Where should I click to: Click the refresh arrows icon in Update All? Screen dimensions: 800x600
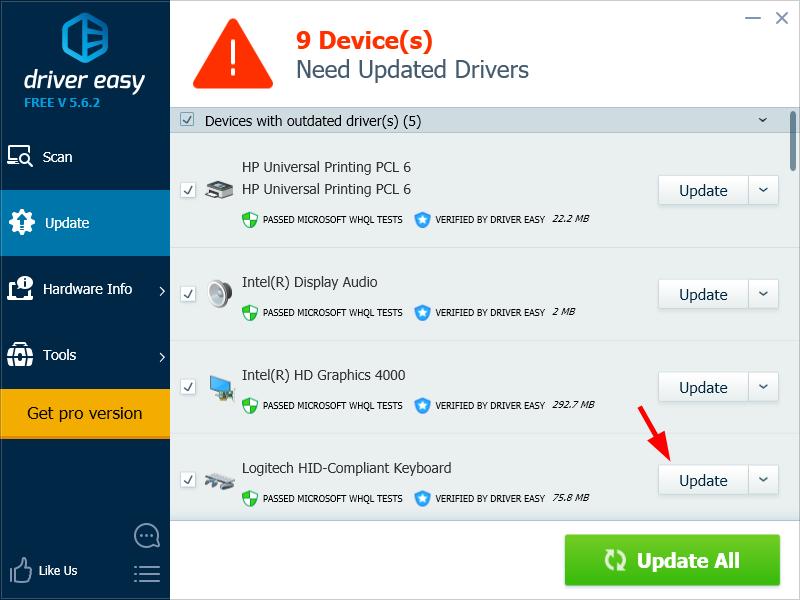(615, 560)
